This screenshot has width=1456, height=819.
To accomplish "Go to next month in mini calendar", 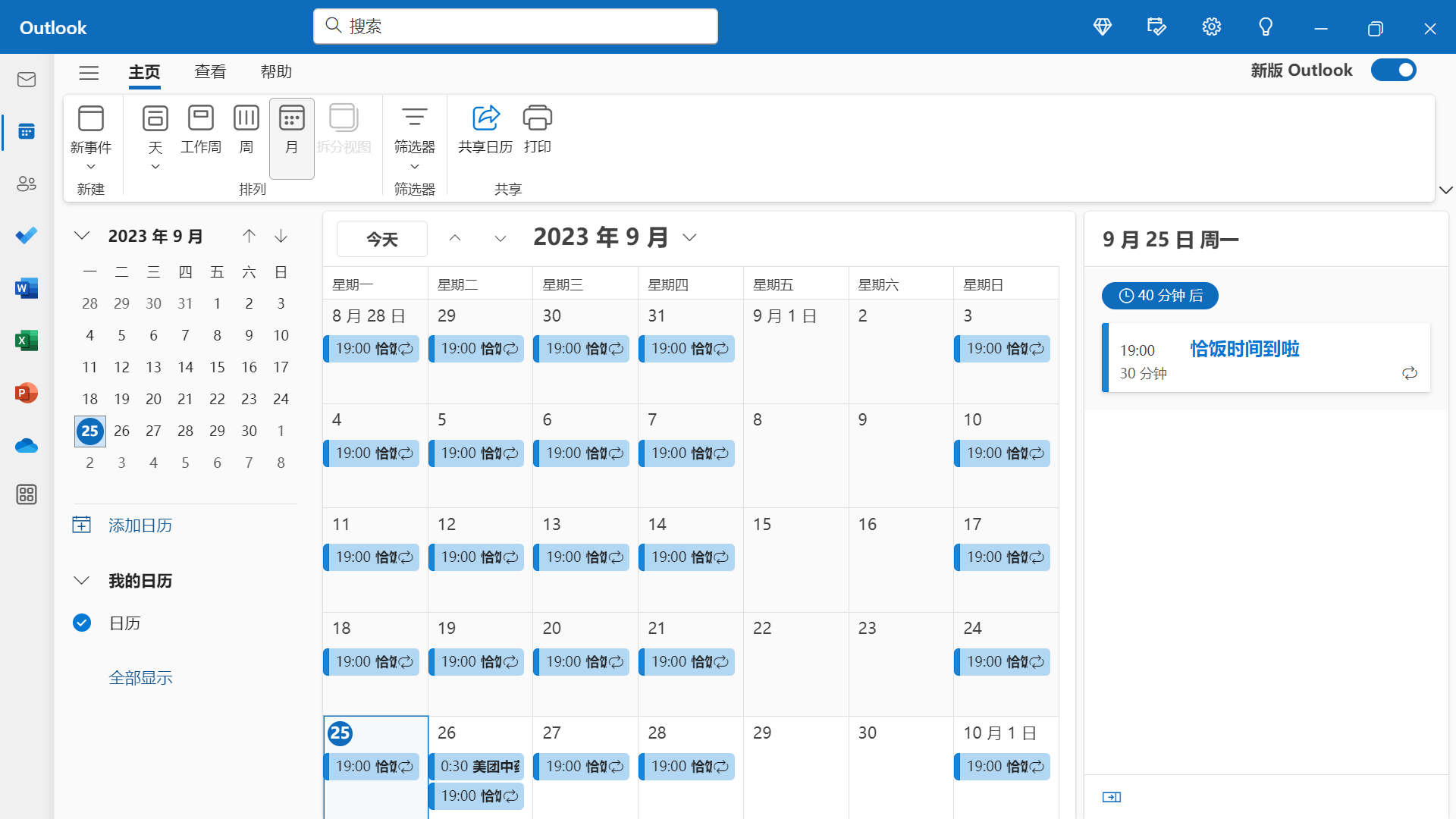I will 281,236.
